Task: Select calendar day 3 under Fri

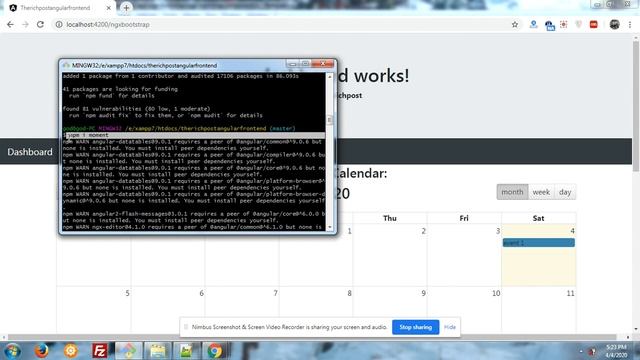Action: click(498, 231)
